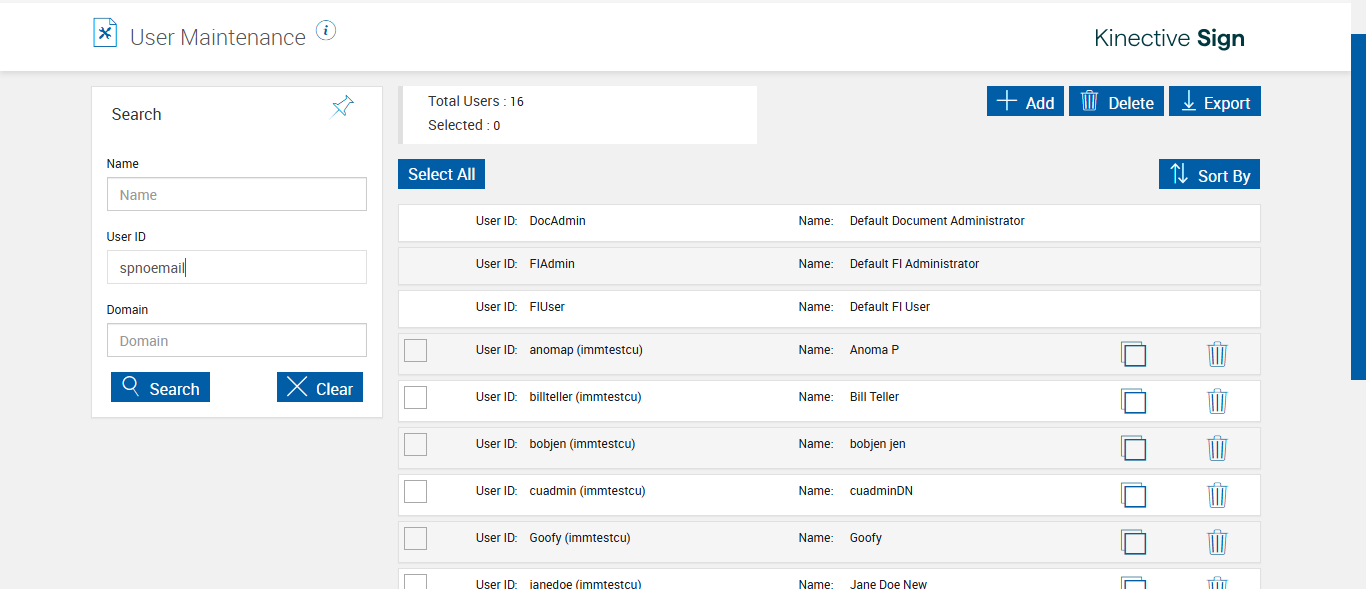Clear the search filters
Screen dimensions: 1366x589
320,388
